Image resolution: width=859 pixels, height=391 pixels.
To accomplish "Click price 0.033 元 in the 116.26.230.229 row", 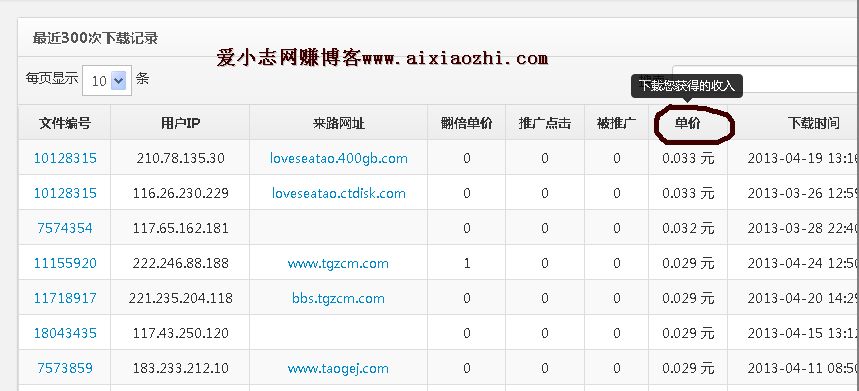I will tap(688, 193).
